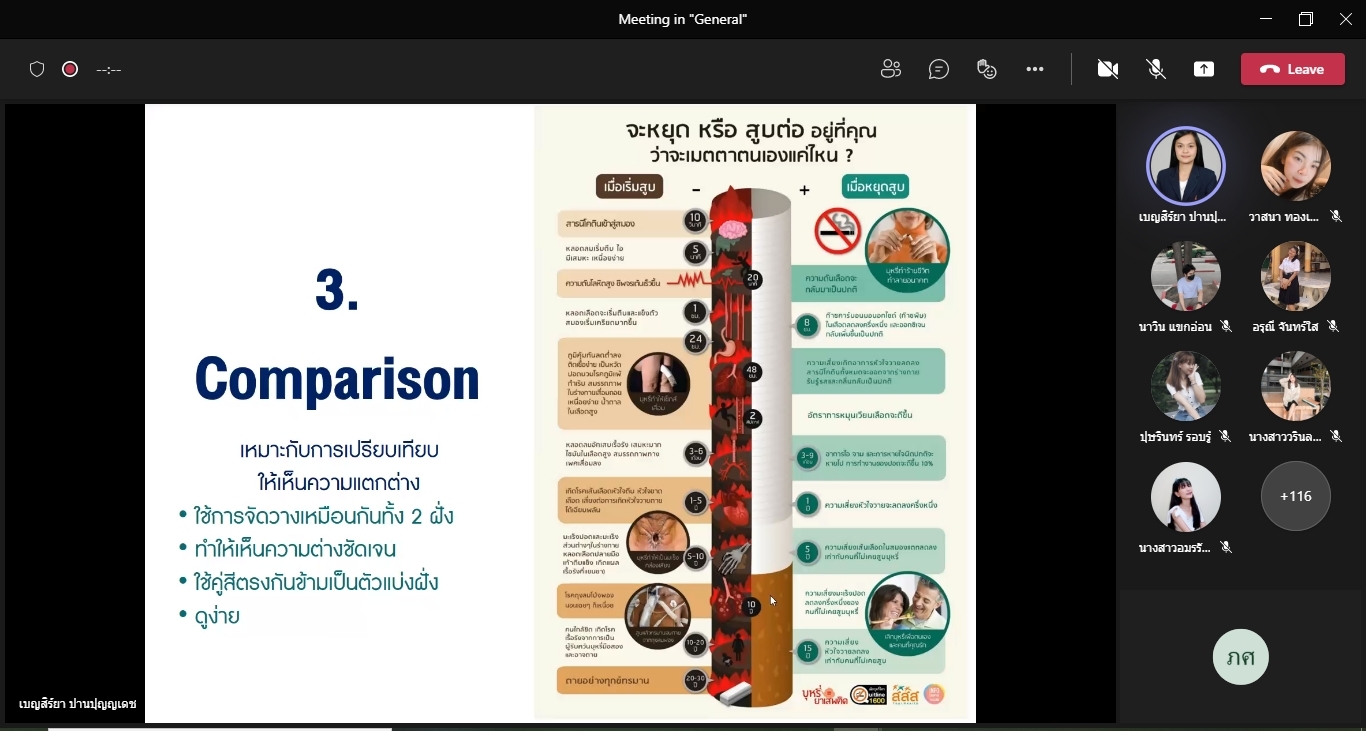Screen dimensions: 1366x731
Task: Click muted mic icon beside นางสาวอมรรี
Action: [x=1226, y=547]
